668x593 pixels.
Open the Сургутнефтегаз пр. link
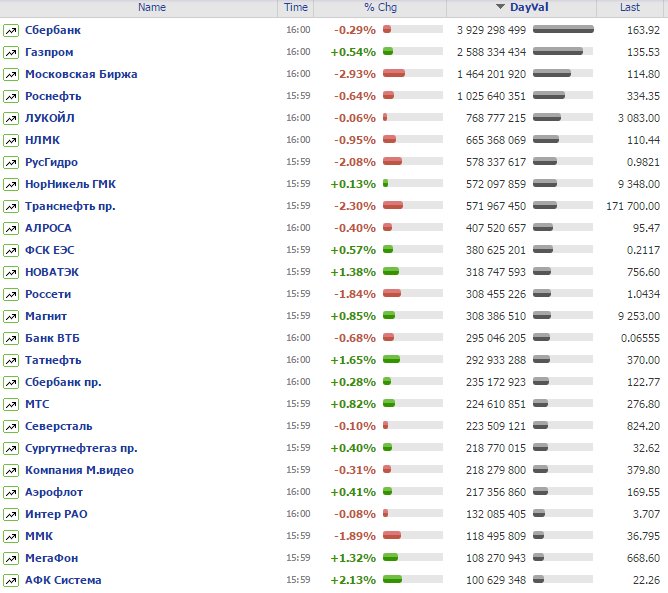click(x=81, y=448)
